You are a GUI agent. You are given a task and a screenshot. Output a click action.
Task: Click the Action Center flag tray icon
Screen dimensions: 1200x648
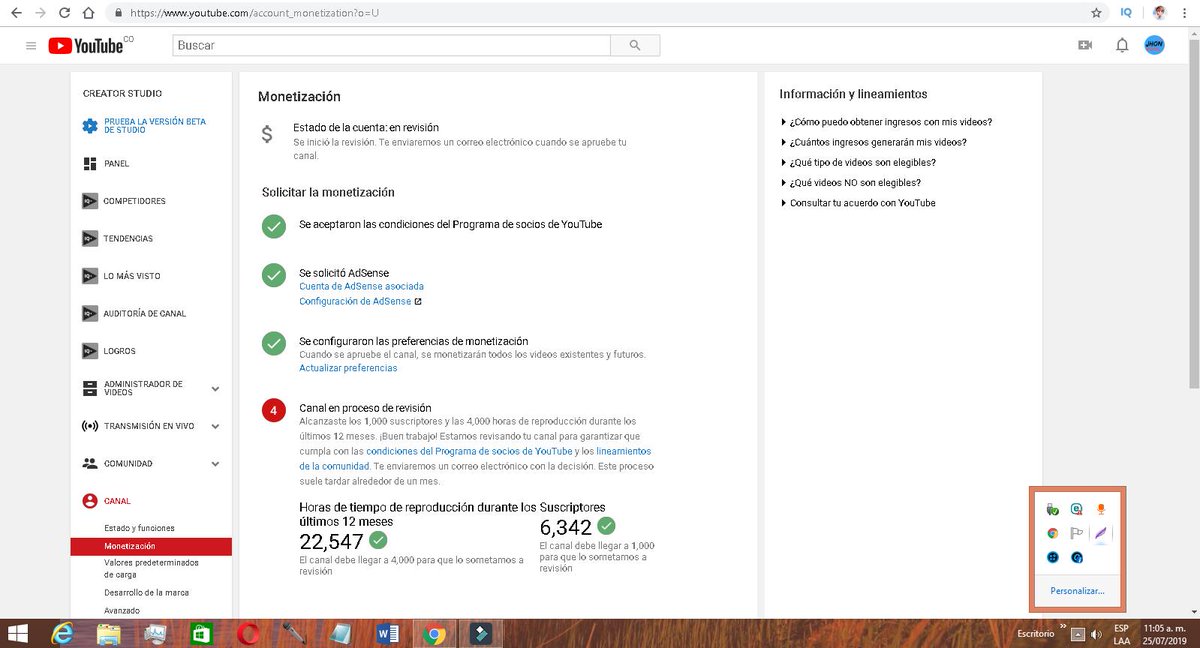click(1077, 534)
